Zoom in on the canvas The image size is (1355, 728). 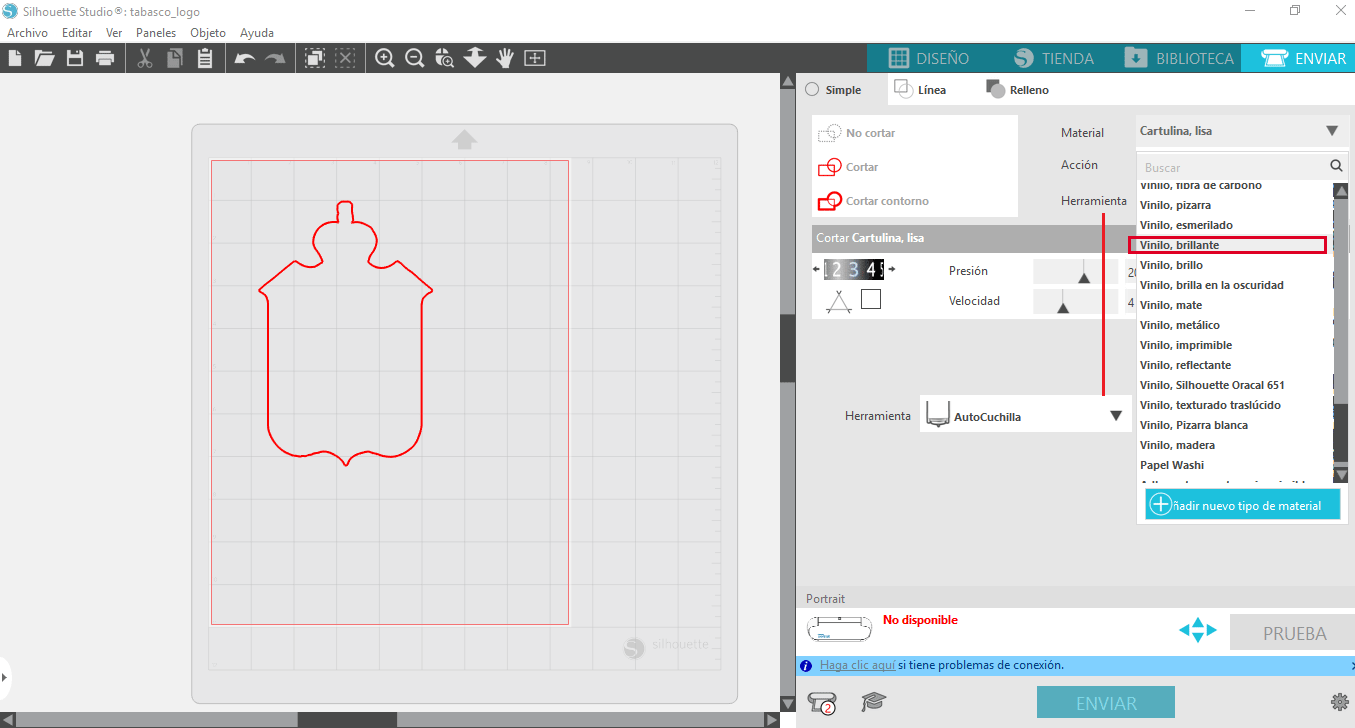[384, 58]
